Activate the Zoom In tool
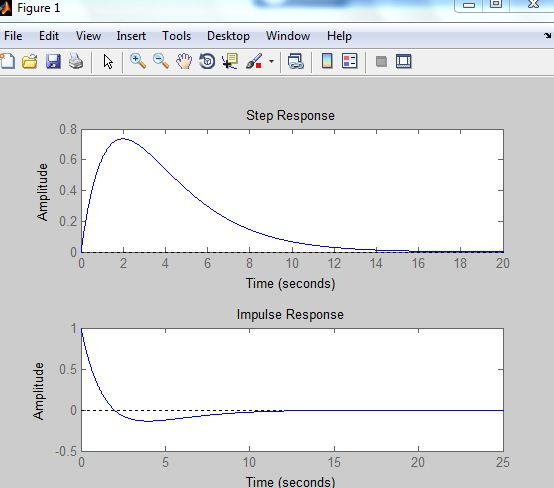This screenshot has width=554, height=488. [138, 61]
